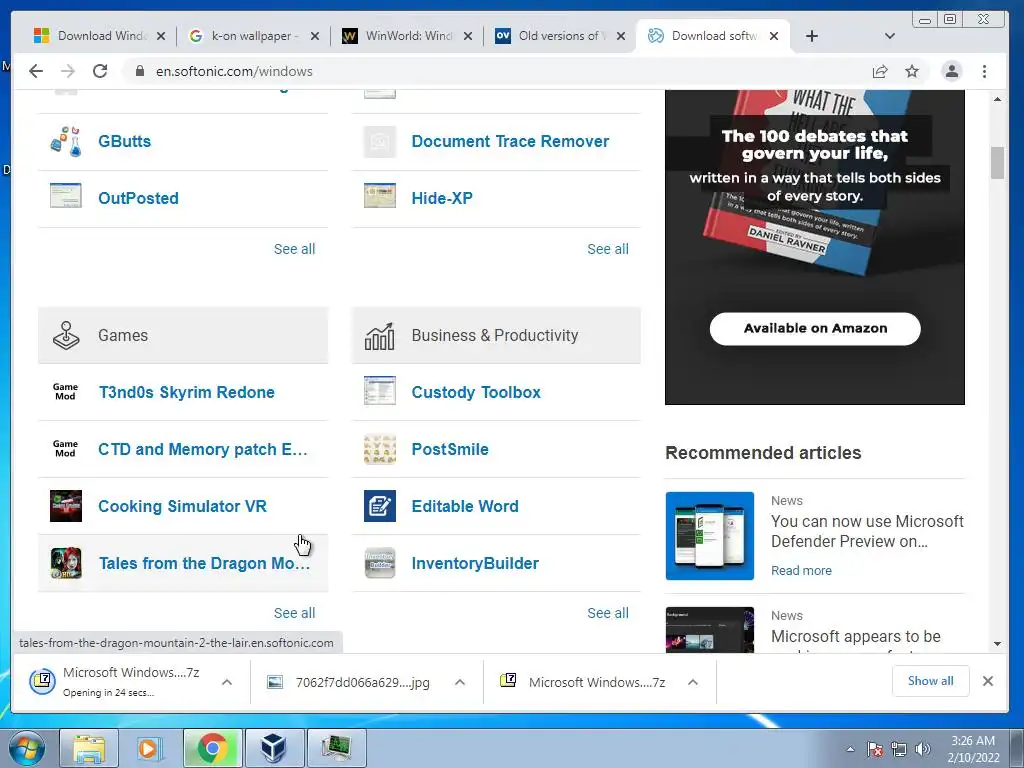
Task: Click the forward navigation arrow
Action: click(x=68, y=71)
